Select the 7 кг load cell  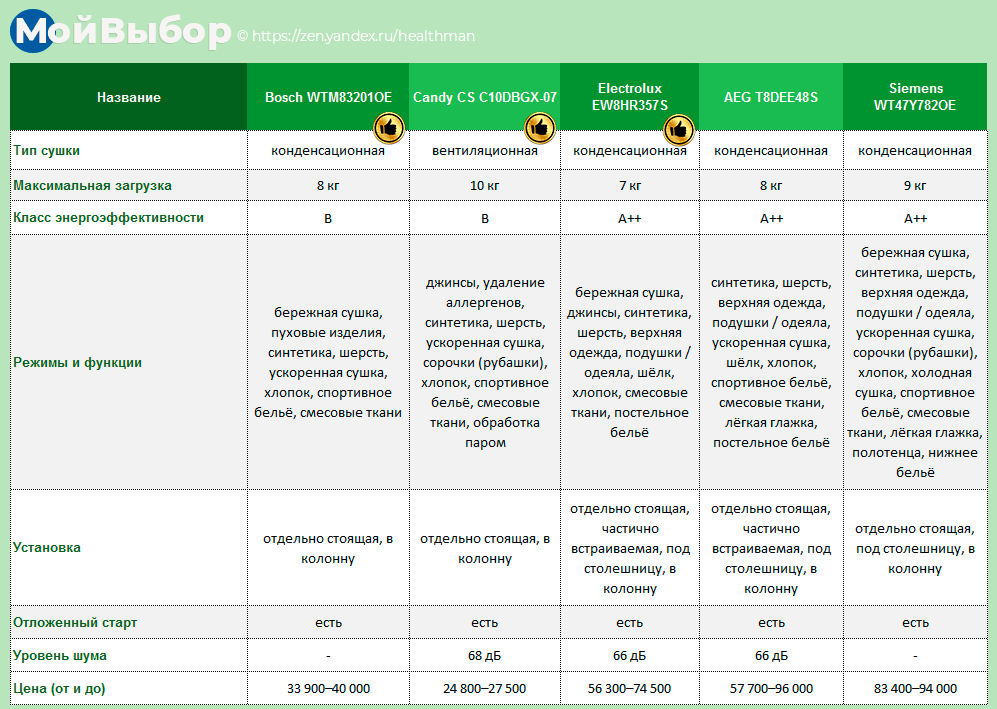629,186
